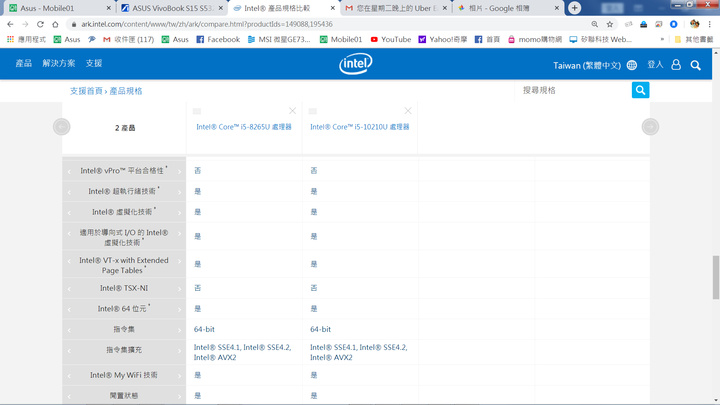Submit the spec search with blue button
The height and width of the screenshot is (405, 720).
click(x=641, y=90)
